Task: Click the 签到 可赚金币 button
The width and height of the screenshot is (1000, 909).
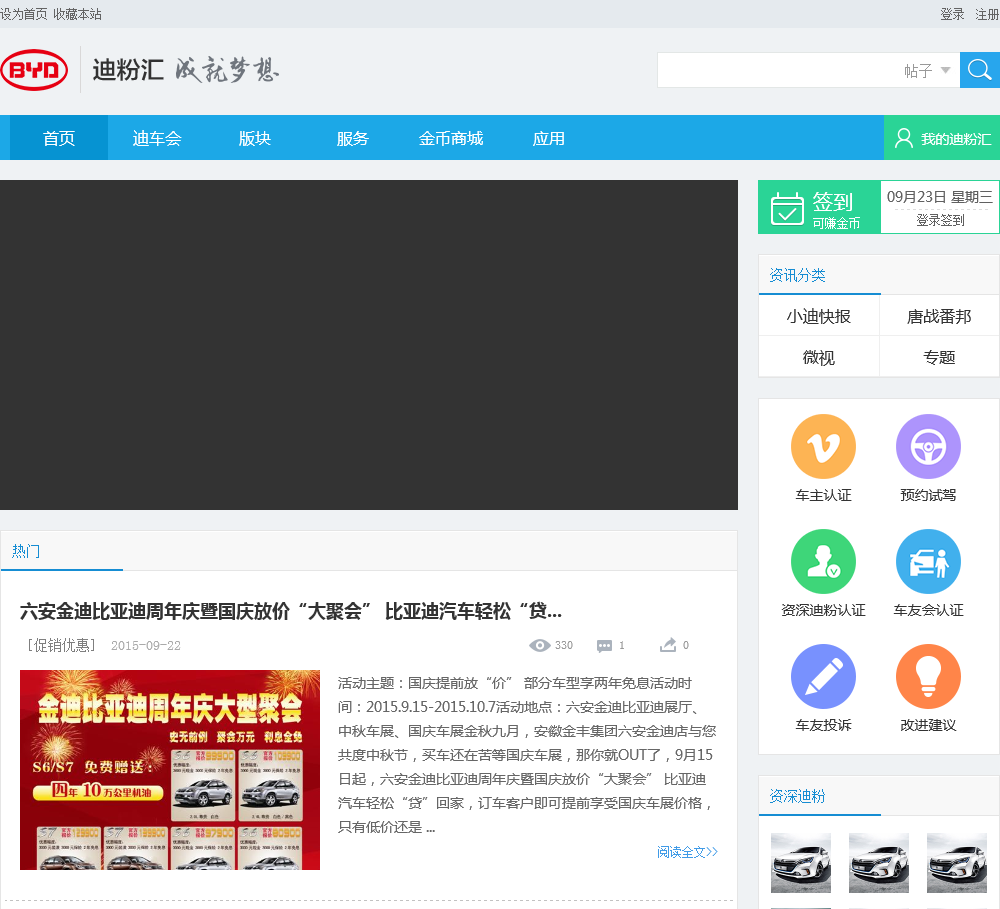Action: click(820, 207)
